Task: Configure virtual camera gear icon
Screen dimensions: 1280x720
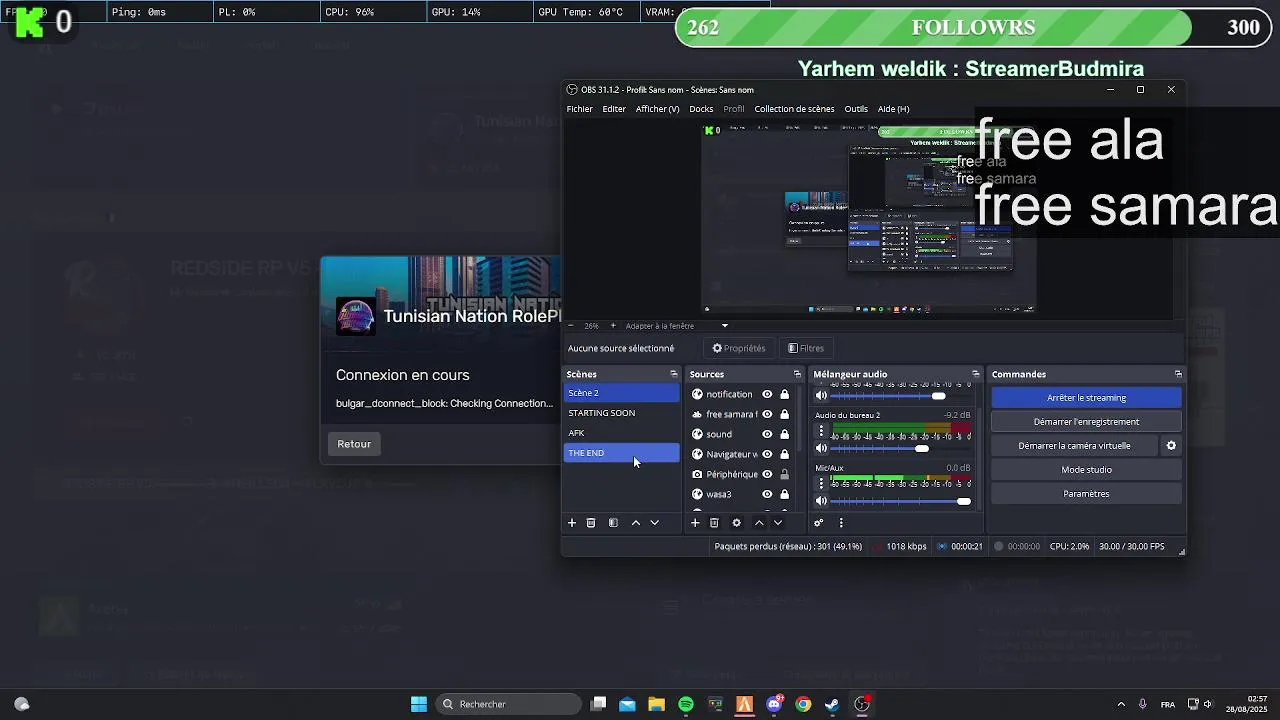Action: 1171,446
